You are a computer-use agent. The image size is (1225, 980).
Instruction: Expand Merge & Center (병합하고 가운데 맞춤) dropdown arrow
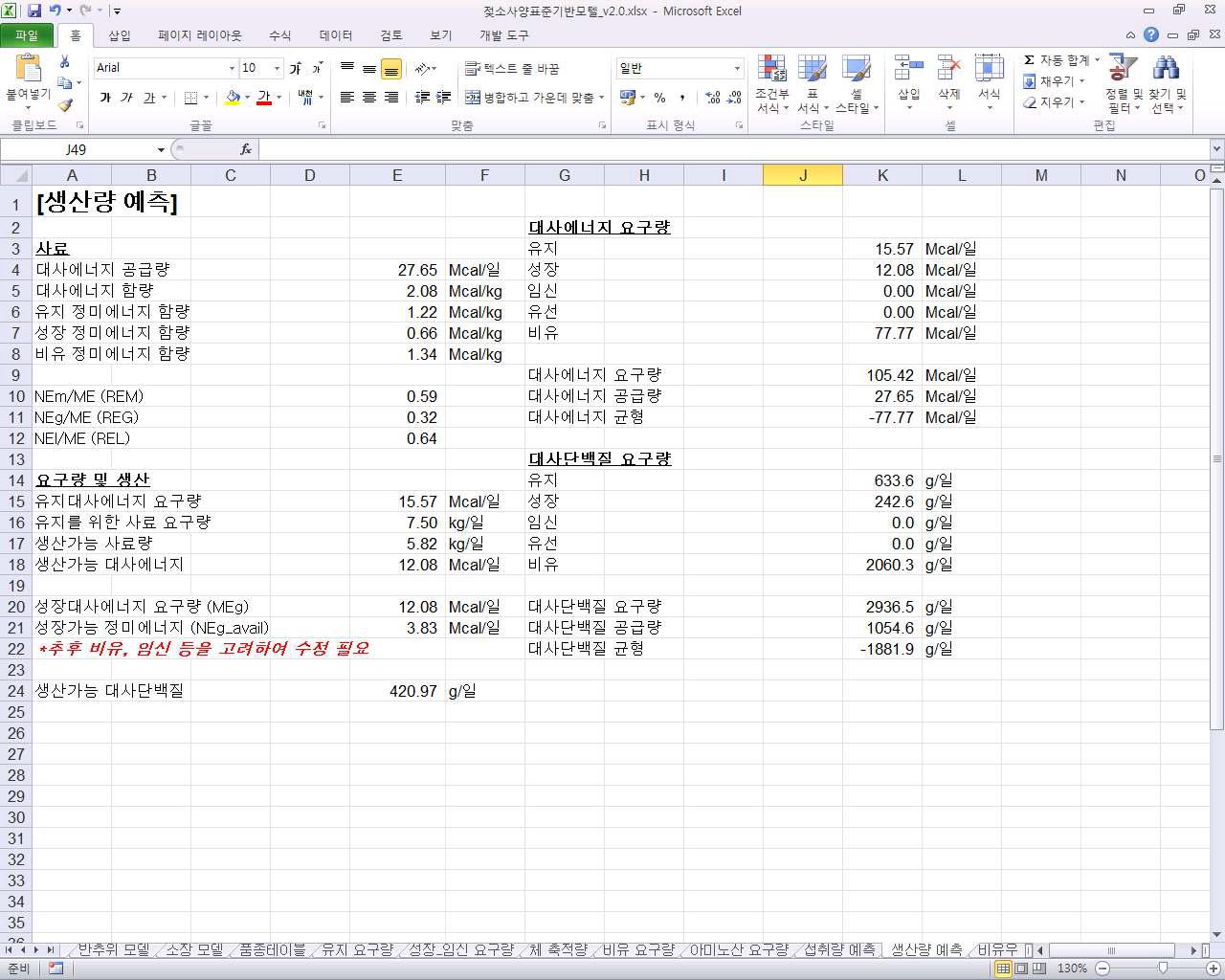(x=601, y=98)
